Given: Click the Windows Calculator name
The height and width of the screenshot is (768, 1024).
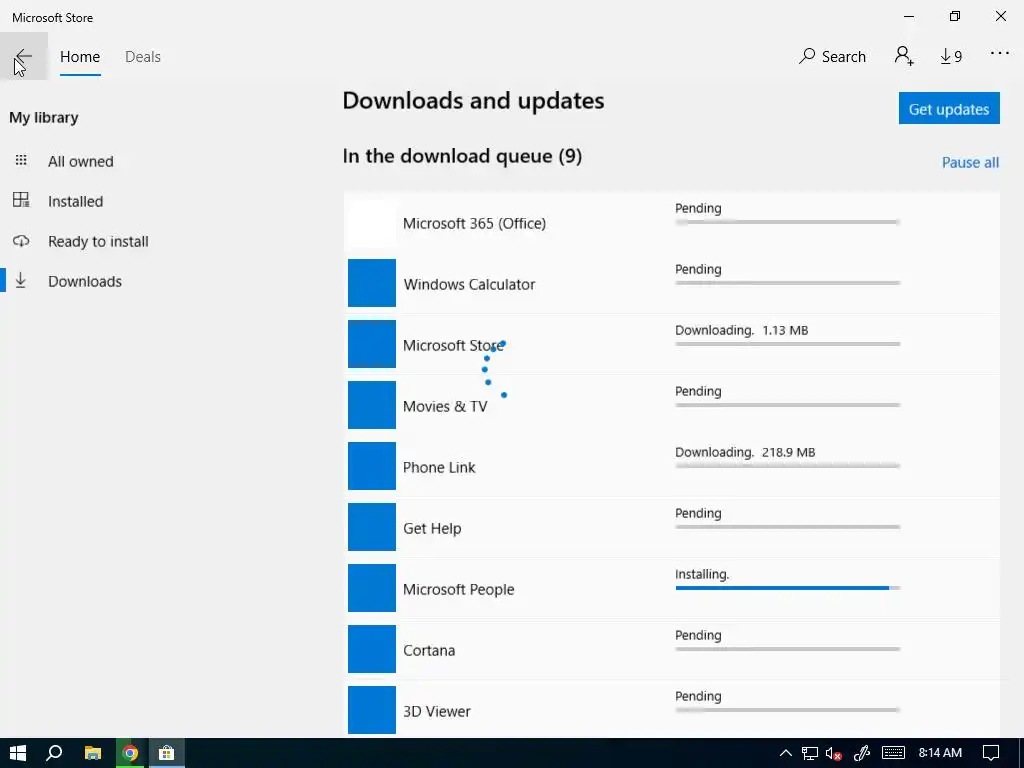Looking at the screenshot, I should (469, 284).
